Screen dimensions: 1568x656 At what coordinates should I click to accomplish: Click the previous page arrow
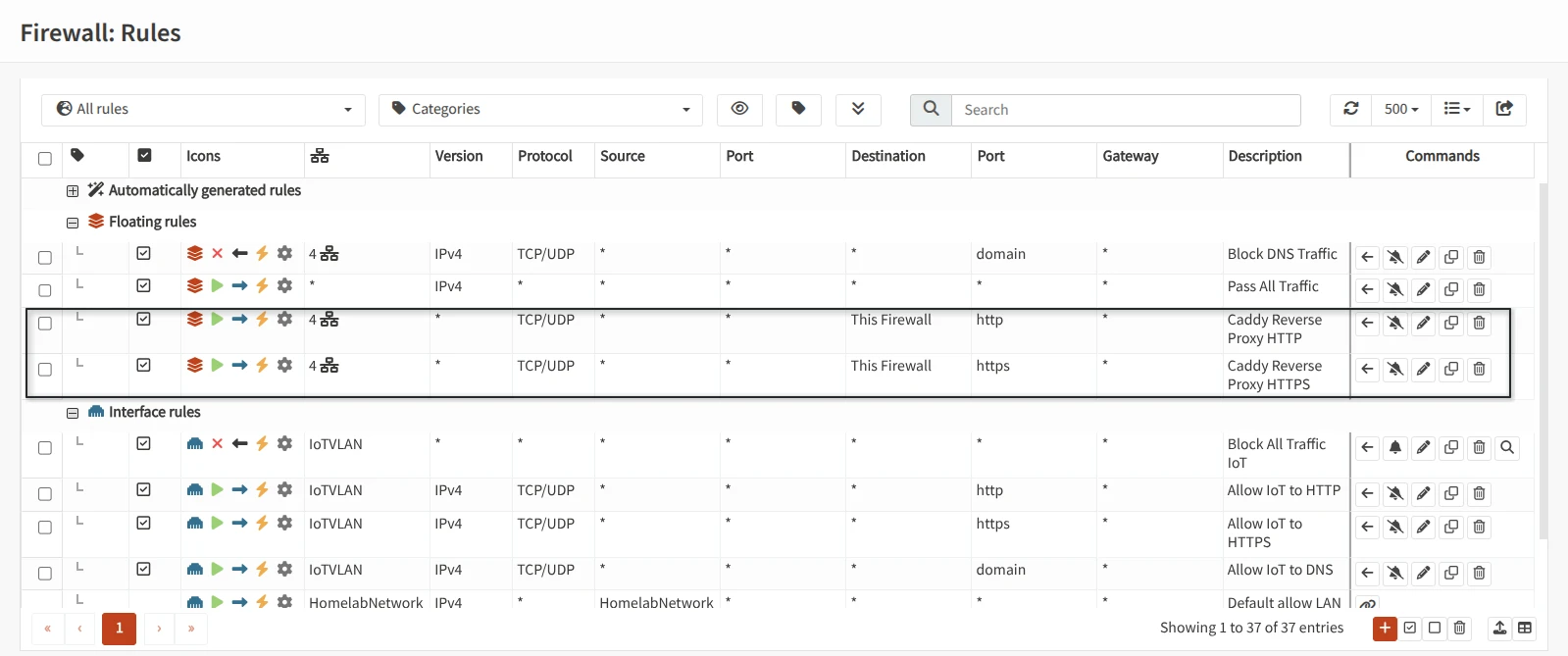pos(79,629)
